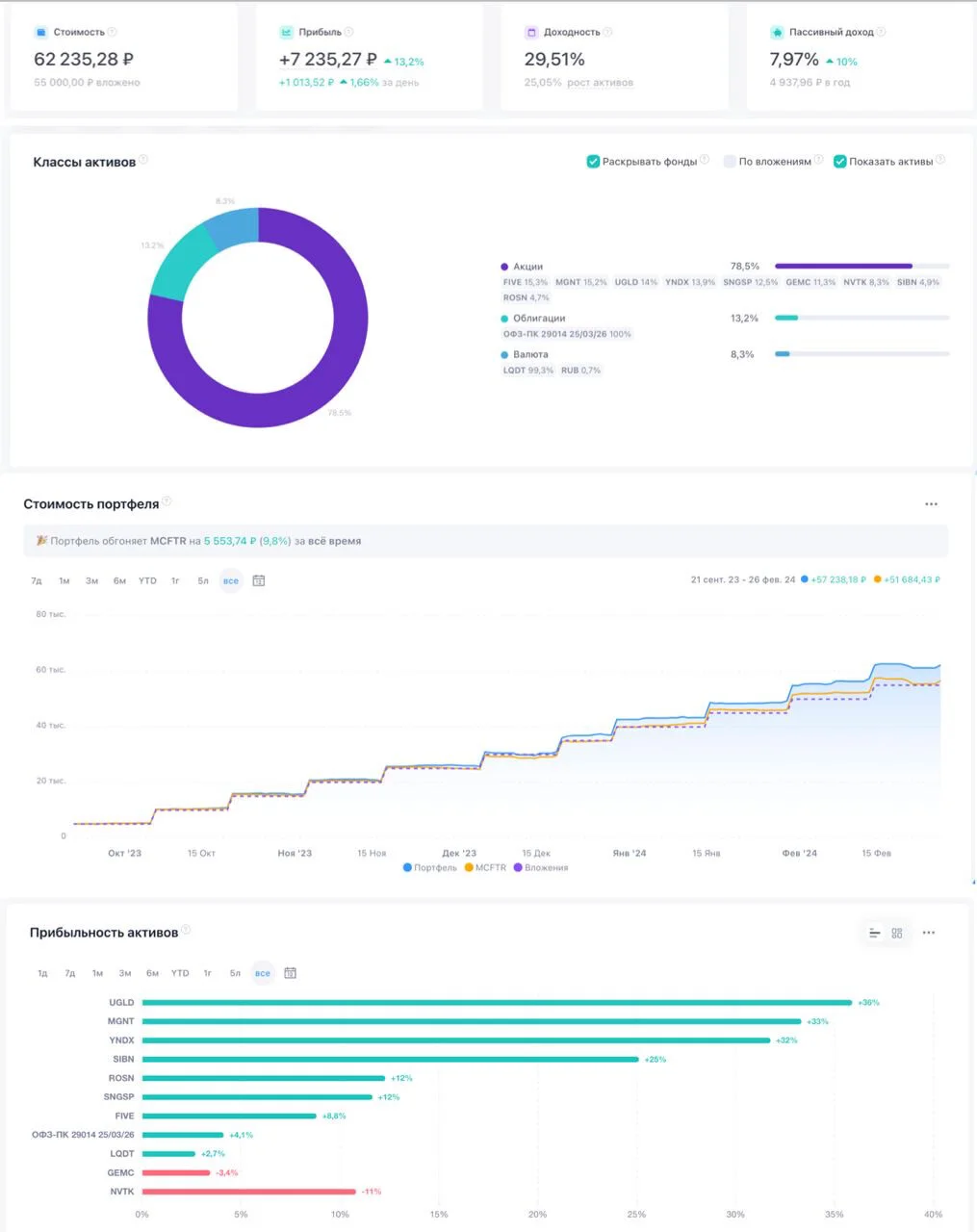The width and height of the screenshot is (977, 1232).
Task: Switch to grid tile view icon
Action: (x=897, y=933)
